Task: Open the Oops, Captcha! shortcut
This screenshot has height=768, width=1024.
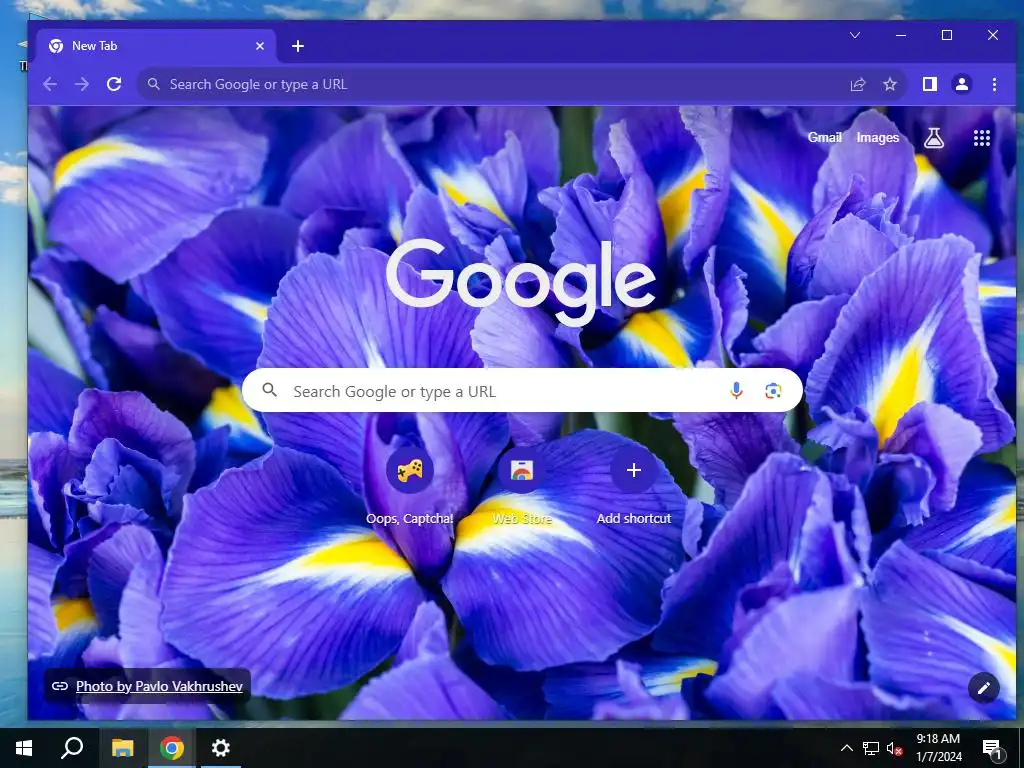Action: coord(409,487)
